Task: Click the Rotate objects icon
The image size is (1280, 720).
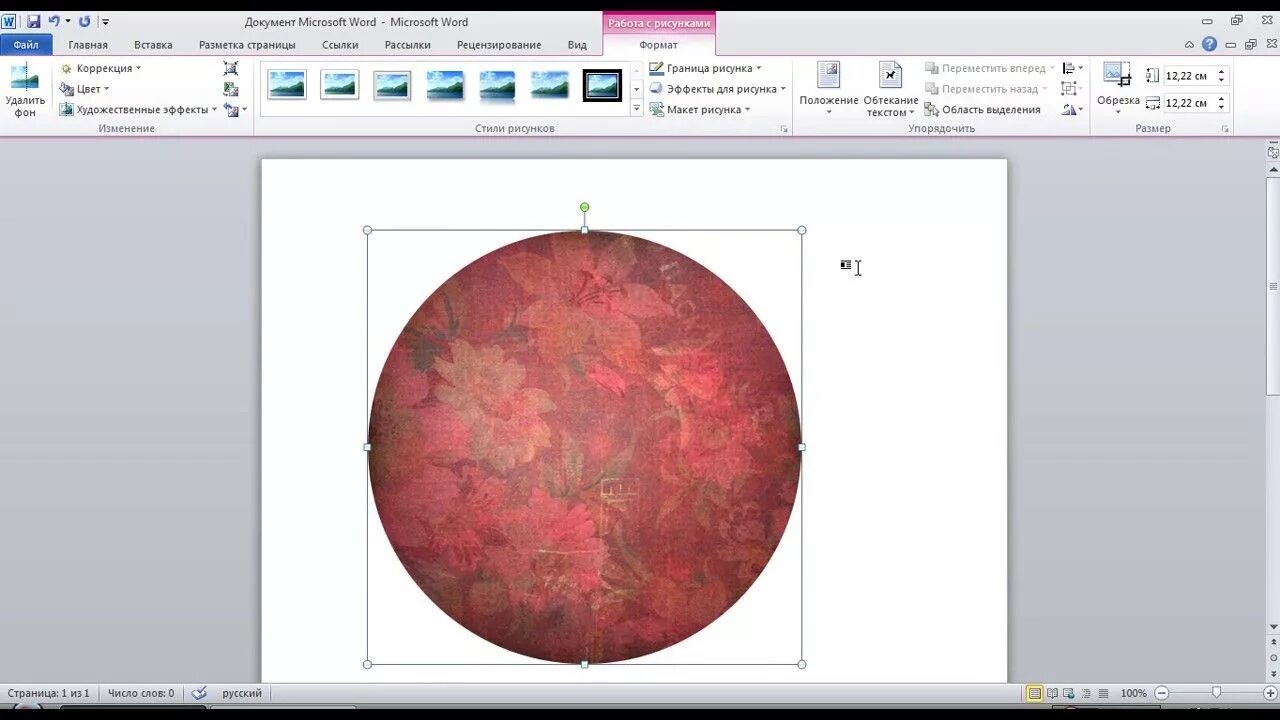Action: click(x=1069, y=110)
